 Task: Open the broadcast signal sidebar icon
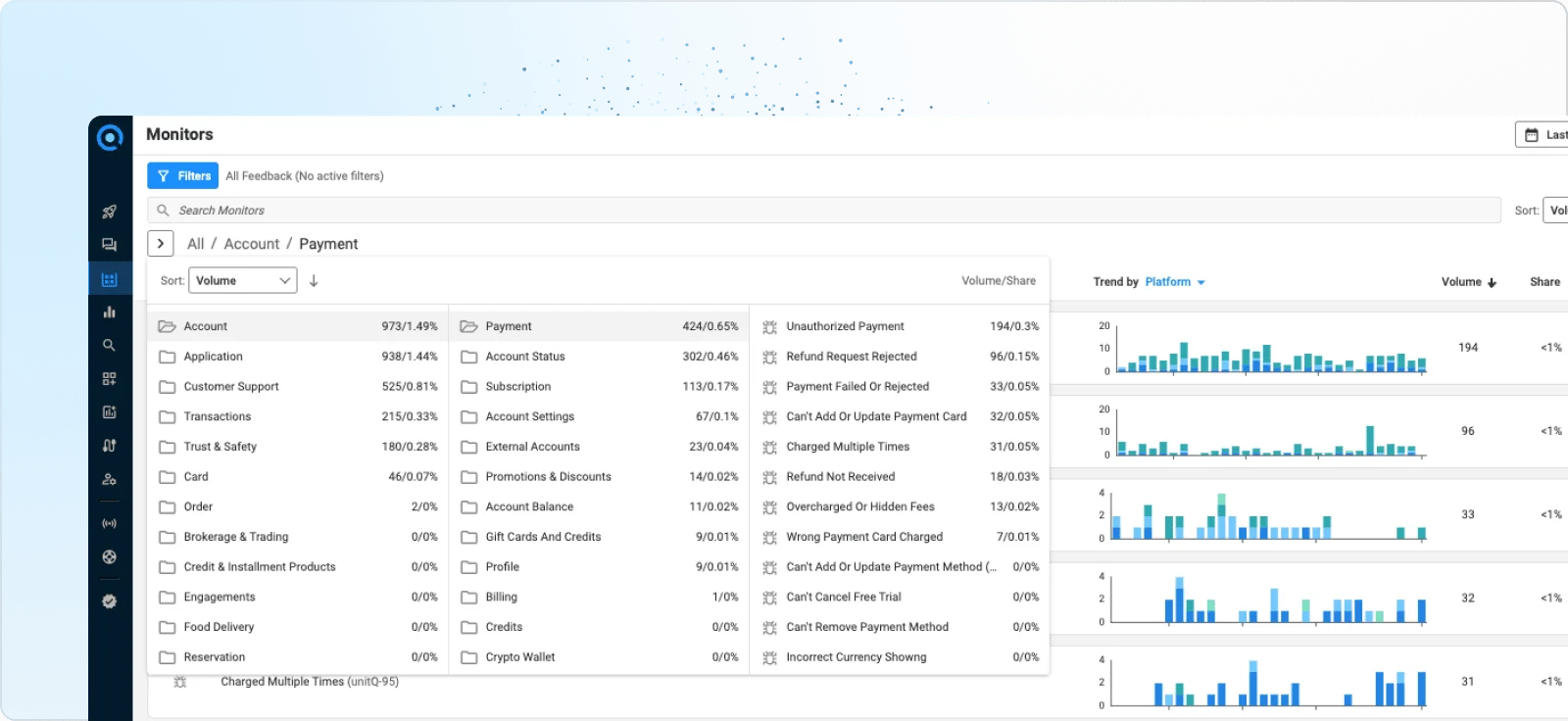[110, 523]
